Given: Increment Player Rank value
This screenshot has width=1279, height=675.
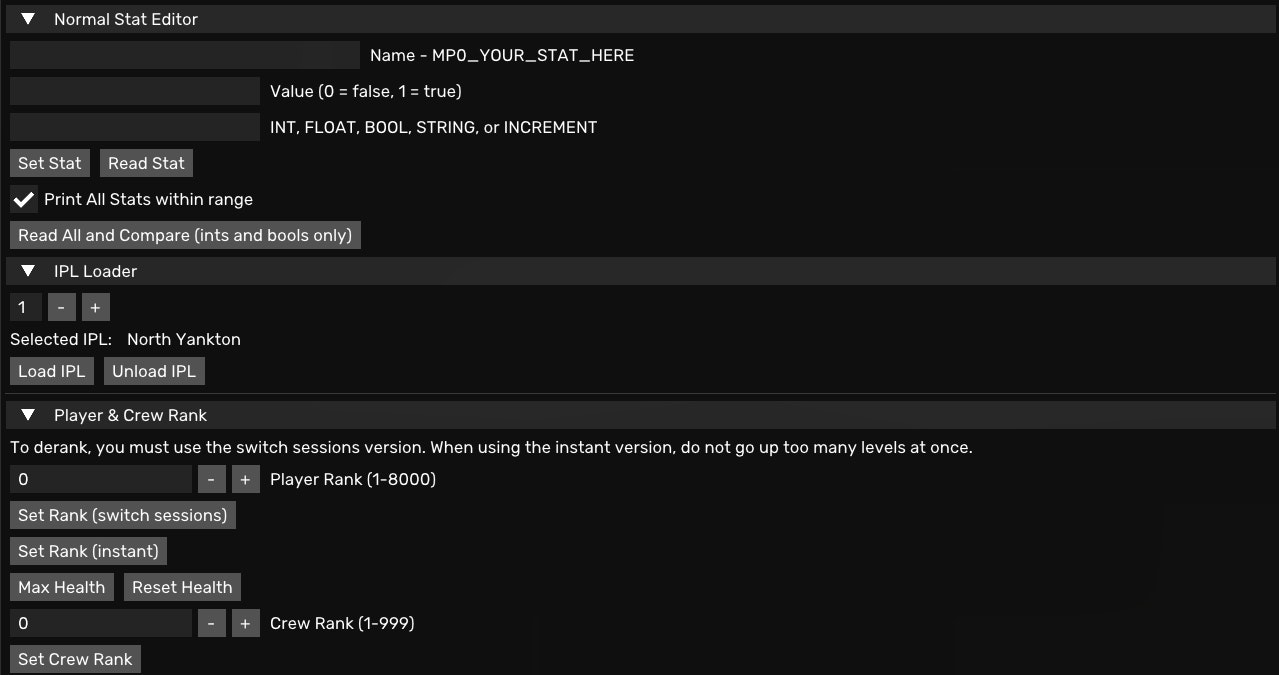Looking at the screenshot, I should (x=245, y=479).
